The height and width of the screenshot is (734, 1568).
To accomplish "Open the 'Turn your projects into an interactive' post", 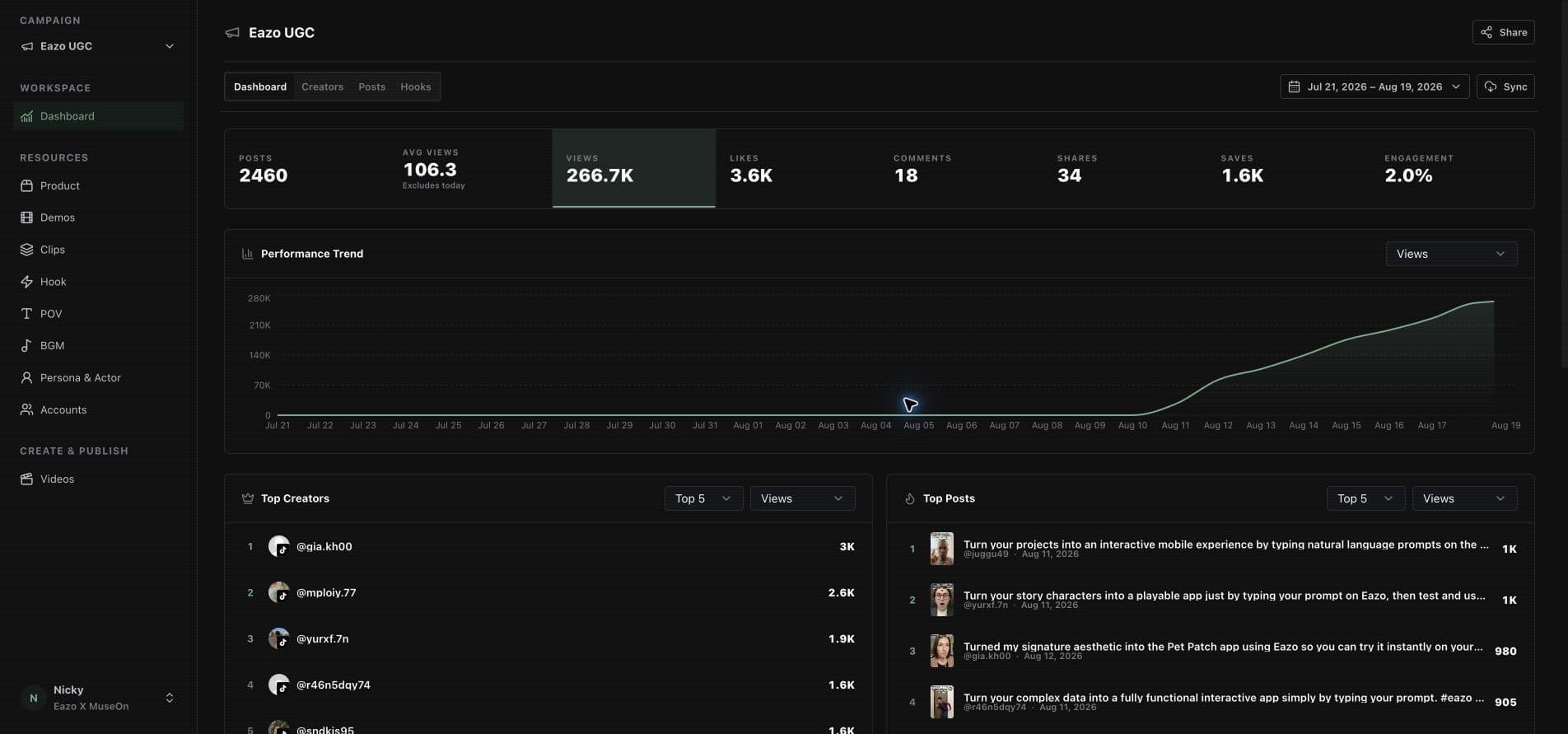I will pyautogui.click(x=1225, y=545).
